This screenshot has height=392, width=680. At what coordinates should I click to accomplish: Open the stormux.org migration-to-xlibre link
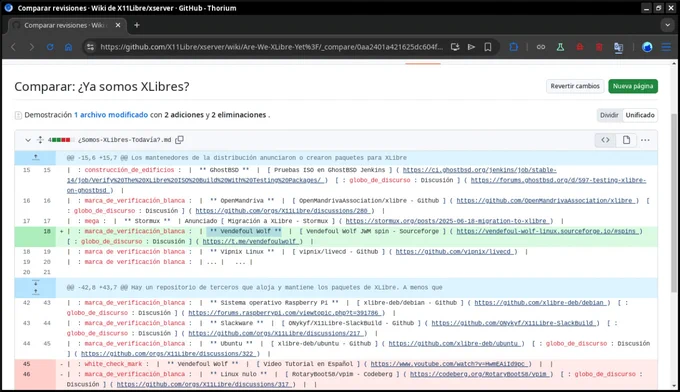pos(448,221)
